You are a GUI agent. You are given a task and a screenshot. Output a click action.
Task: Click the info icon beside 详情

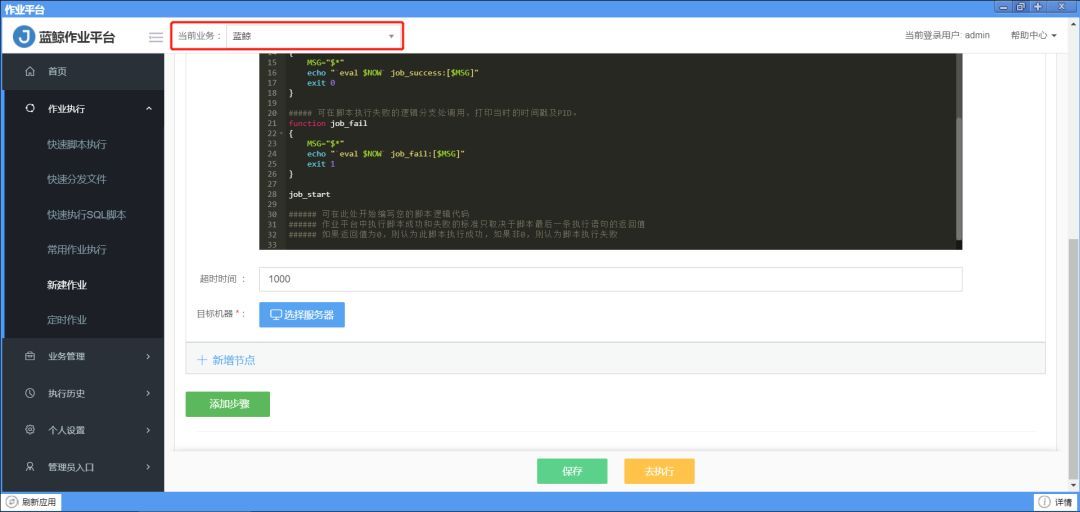pos(1044,502)
